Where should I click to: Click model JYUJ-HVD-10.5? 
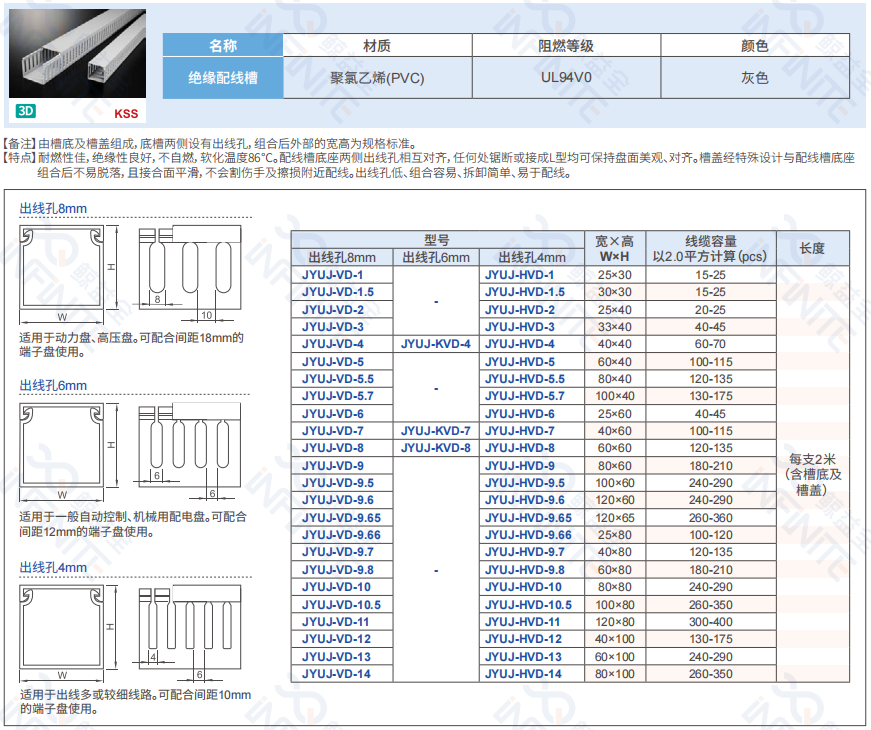click(528, 605)
